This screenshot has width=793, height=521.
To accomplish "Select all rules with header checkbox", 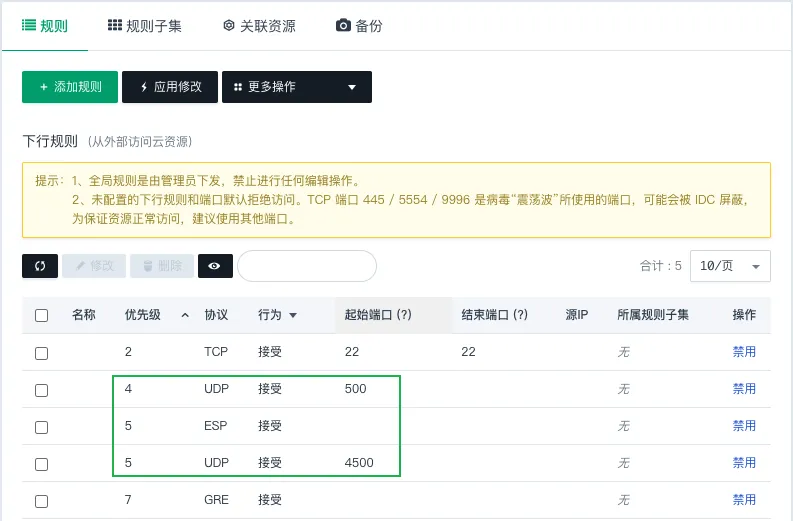I will [x=42, y=316].
